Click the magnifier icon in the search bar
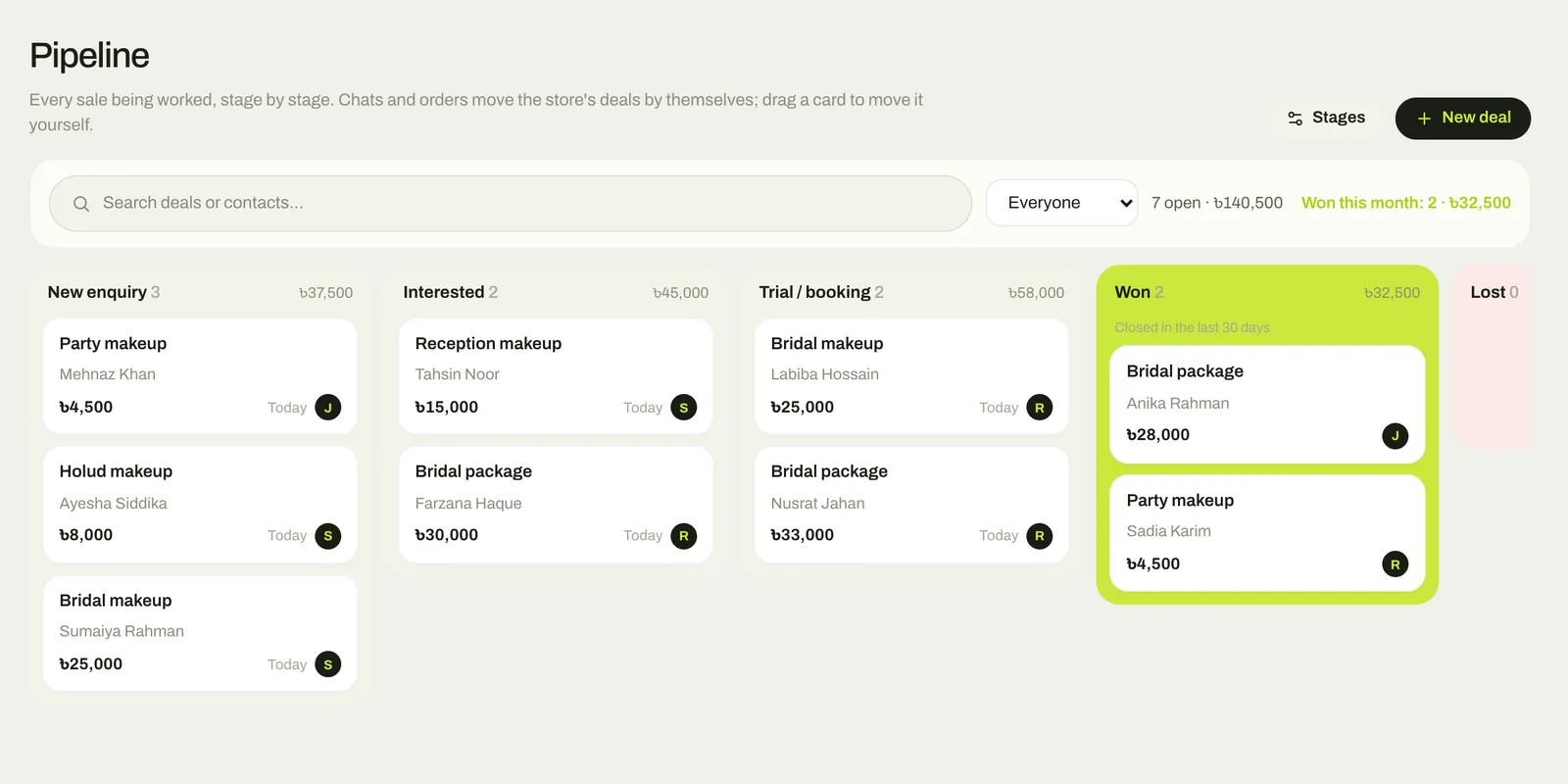This screenshot has width=1568, height=784. (81, 204)
